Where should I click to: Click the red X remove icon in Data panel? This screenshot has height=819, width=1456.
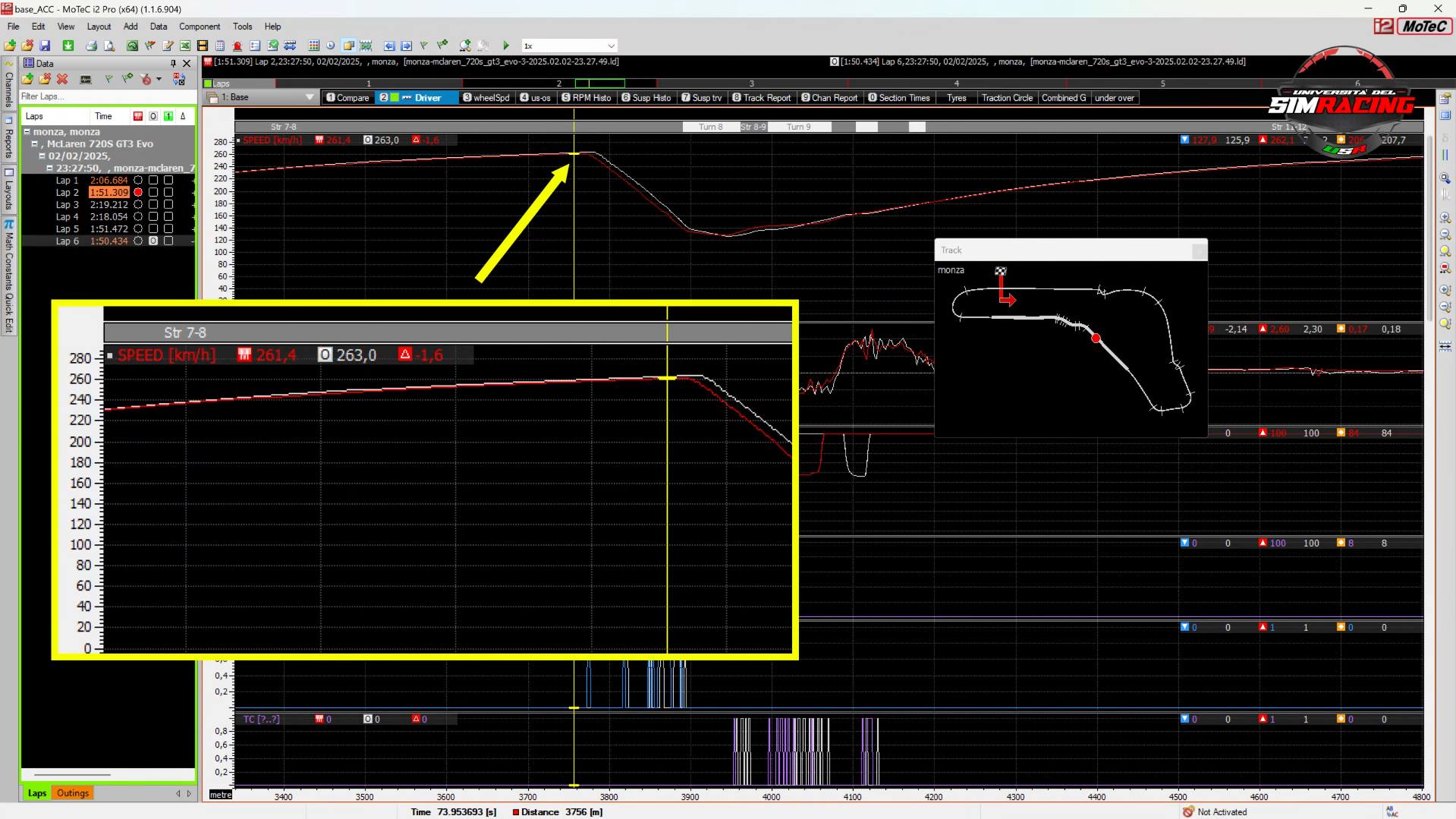coord(62,79)
